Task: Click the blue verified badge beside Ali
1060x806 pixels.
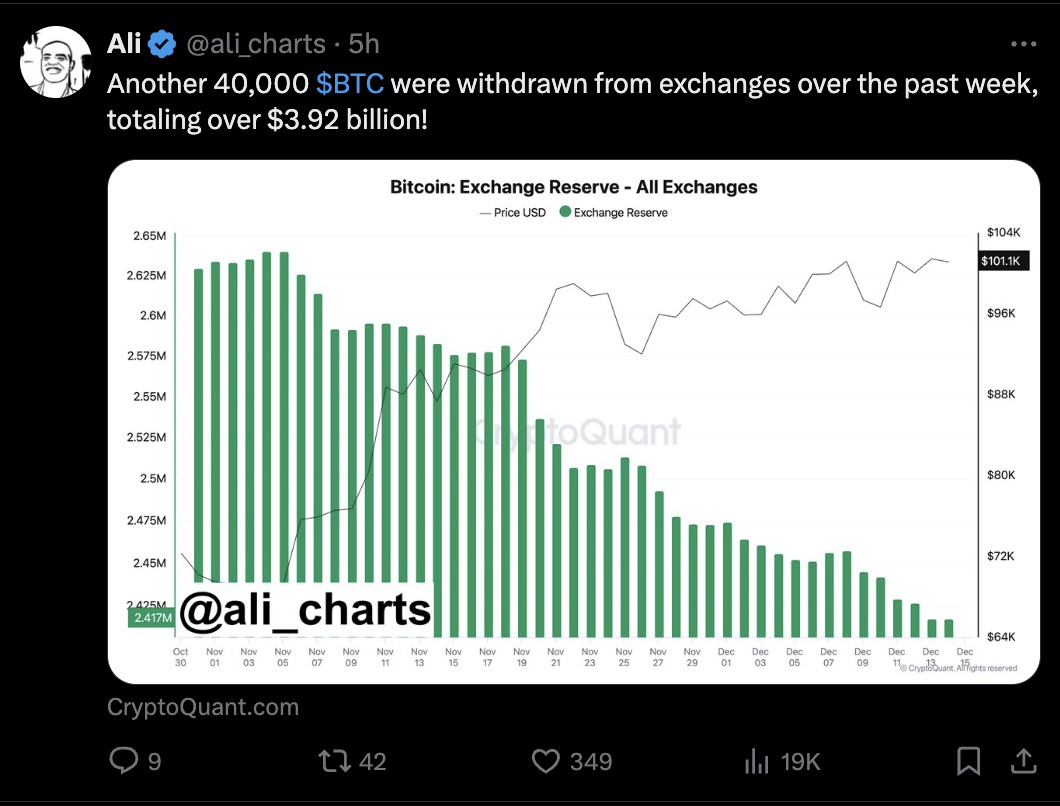Action: [x=160, y=43]
